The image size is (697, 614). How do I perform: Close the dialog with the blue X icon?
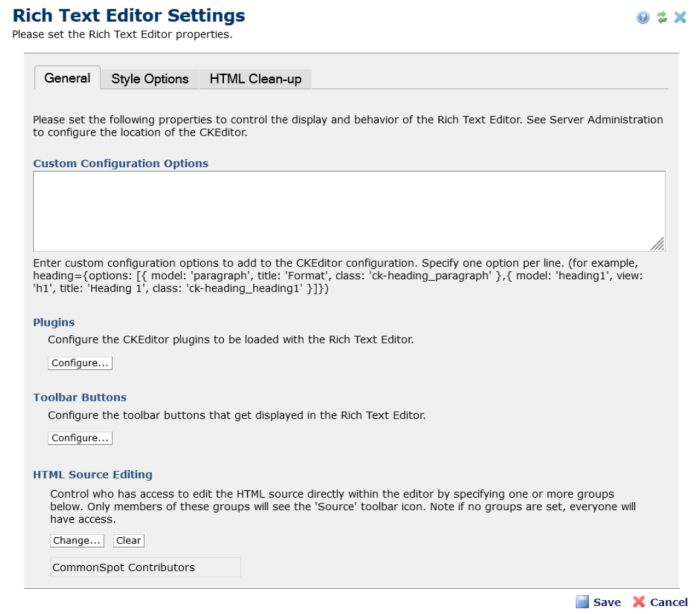(x=680, y=17)
